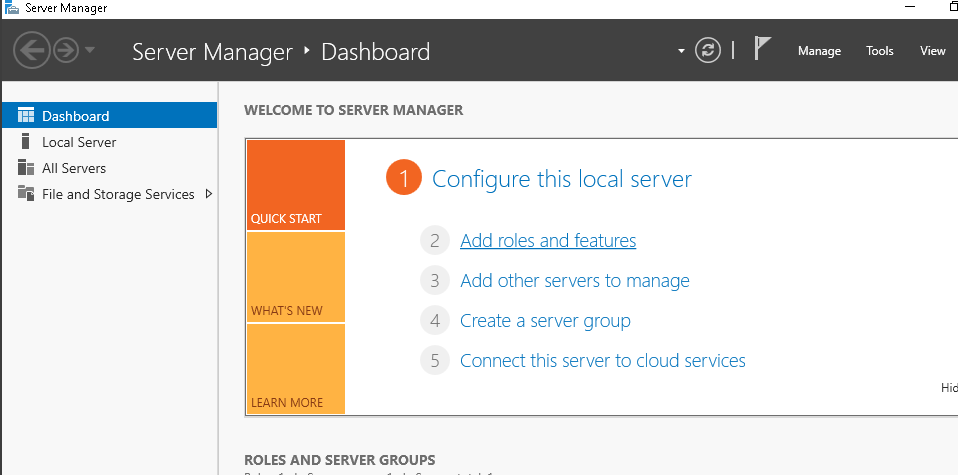
Task: Click the File and Storage Services icon
Action: (26, 194)
